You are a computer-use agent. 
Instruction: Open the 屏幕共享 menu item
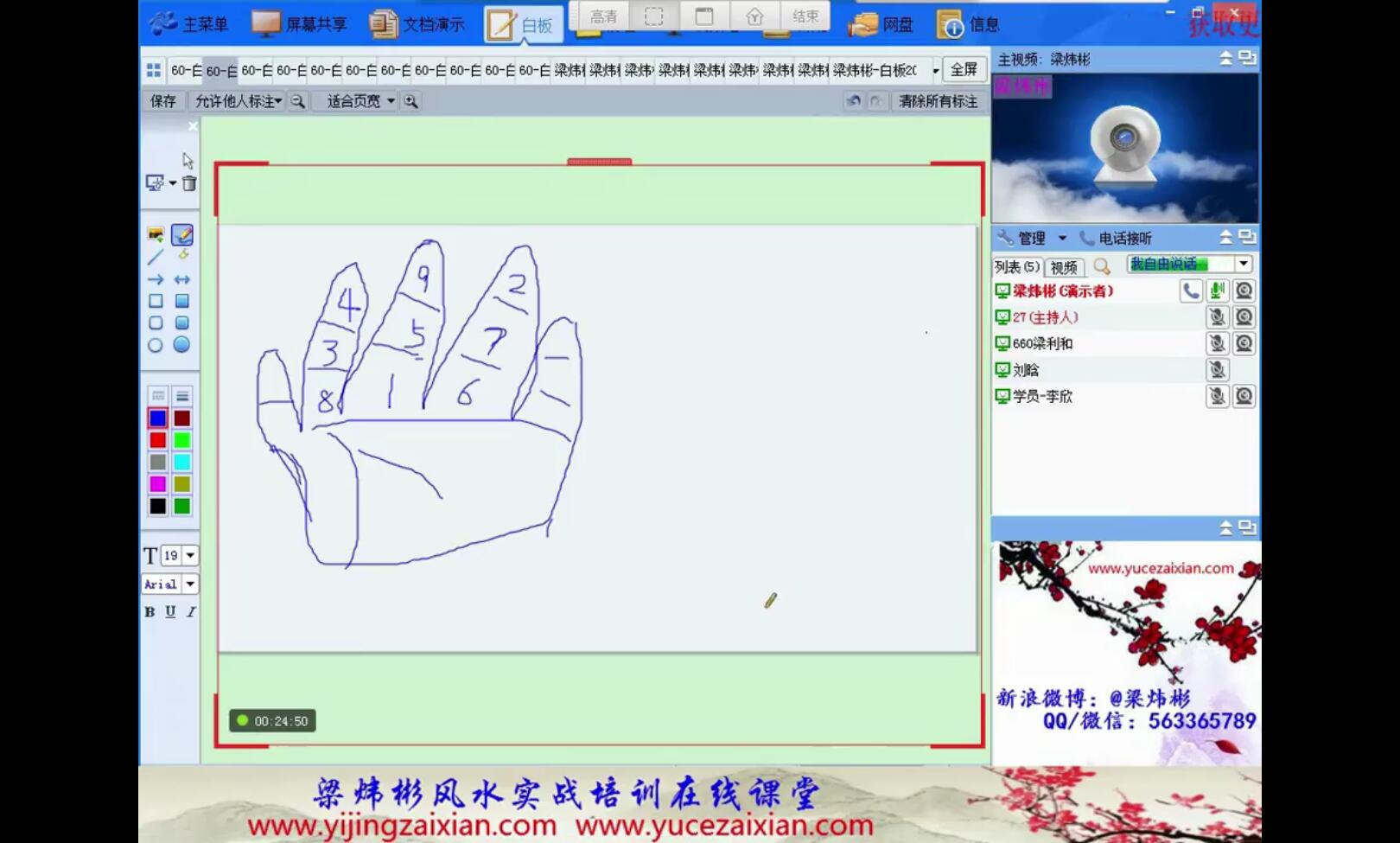tap(300, 24)
